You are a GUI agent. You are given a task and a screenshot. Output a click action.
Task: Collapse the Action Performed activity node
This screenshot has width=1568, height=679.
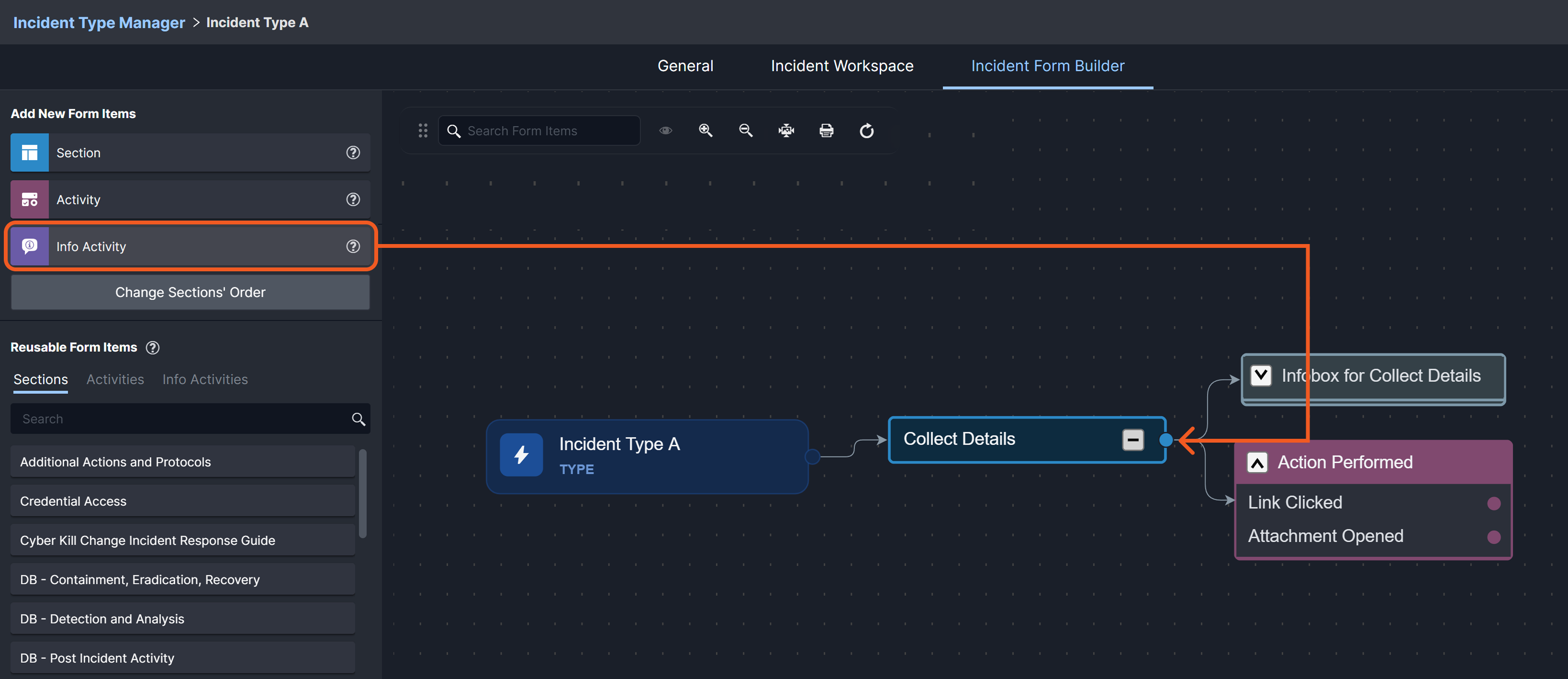click(1257, 462)
